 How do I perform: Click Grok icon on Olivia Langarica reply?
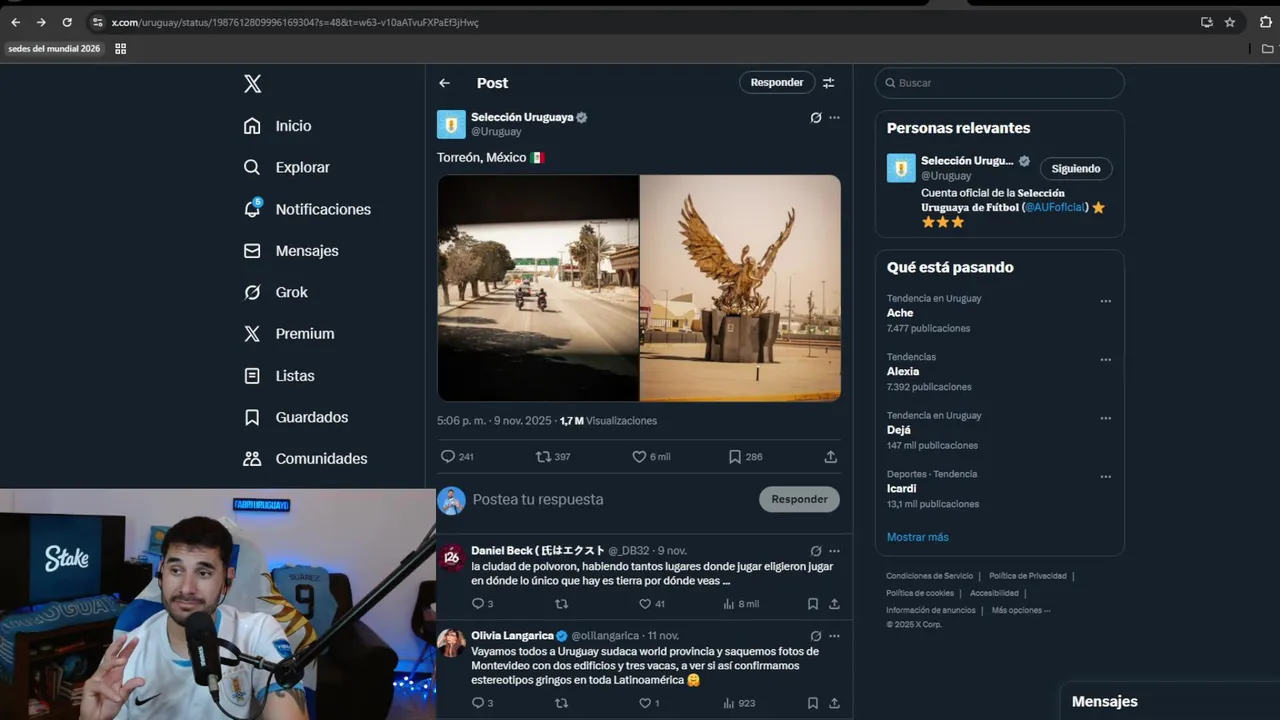pyautogui.click(x=816, y=636)
